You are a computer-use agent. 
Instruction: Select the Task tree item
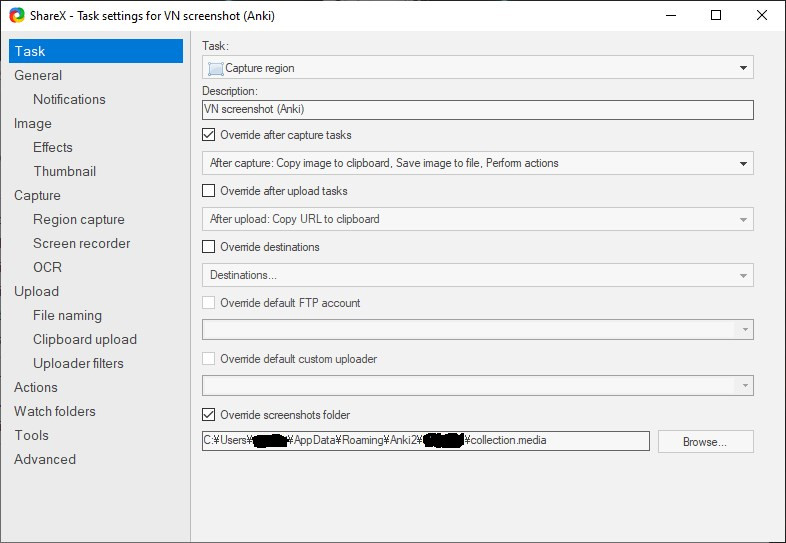(96, 51)
